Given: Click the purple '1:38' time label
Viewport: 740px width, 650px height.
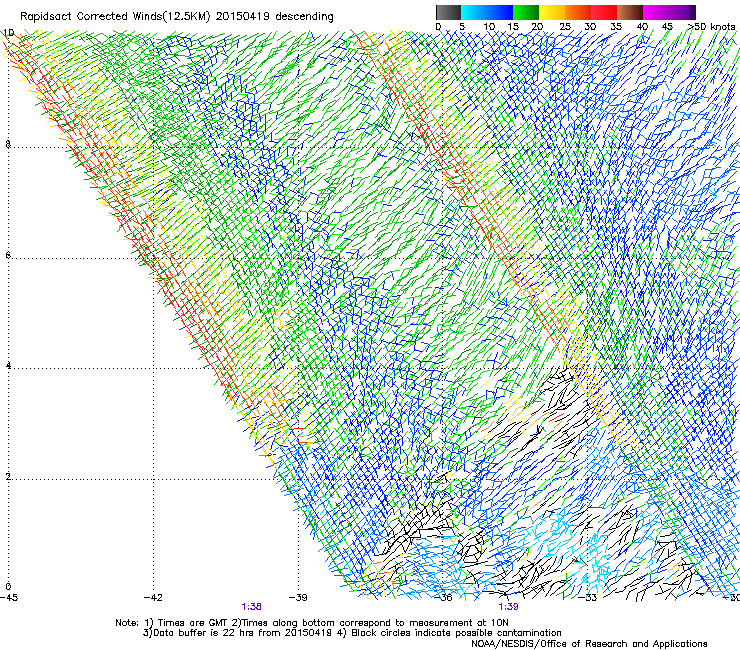Looking at the screenshot, I should click(252, 607).
